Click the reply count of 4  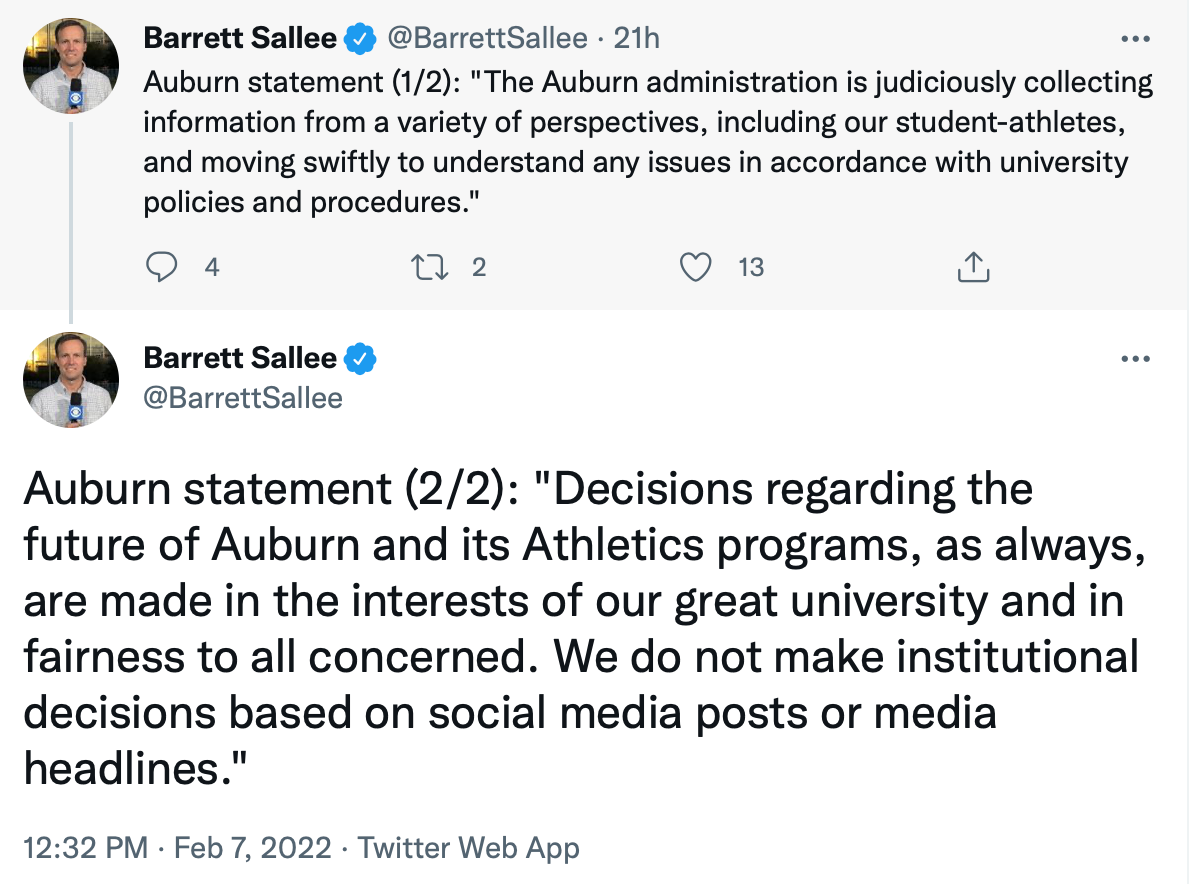click(211, 267)
